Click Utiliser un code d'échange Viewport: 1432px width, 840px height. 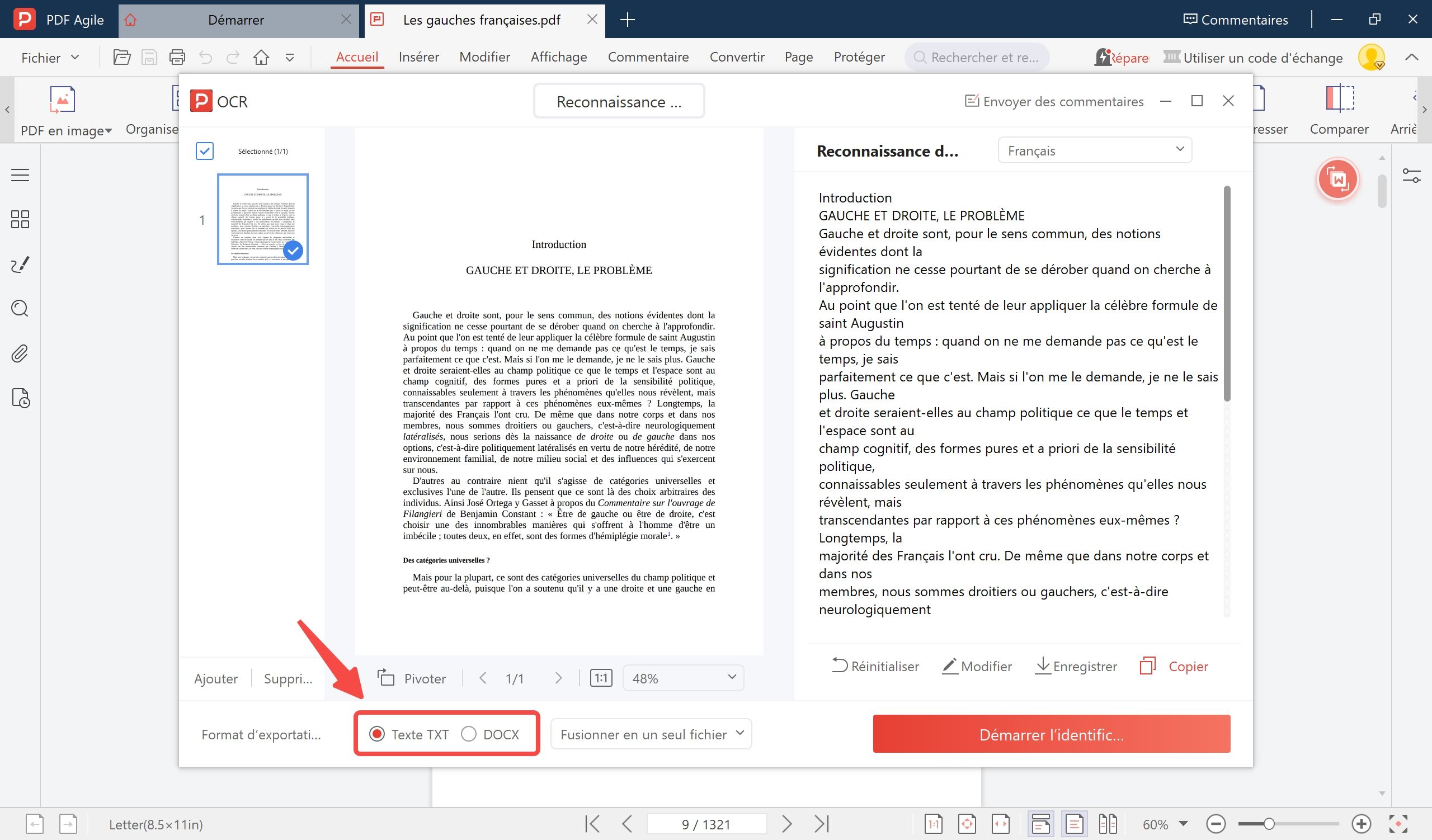pyautogui.click(x=1253, y=58)
